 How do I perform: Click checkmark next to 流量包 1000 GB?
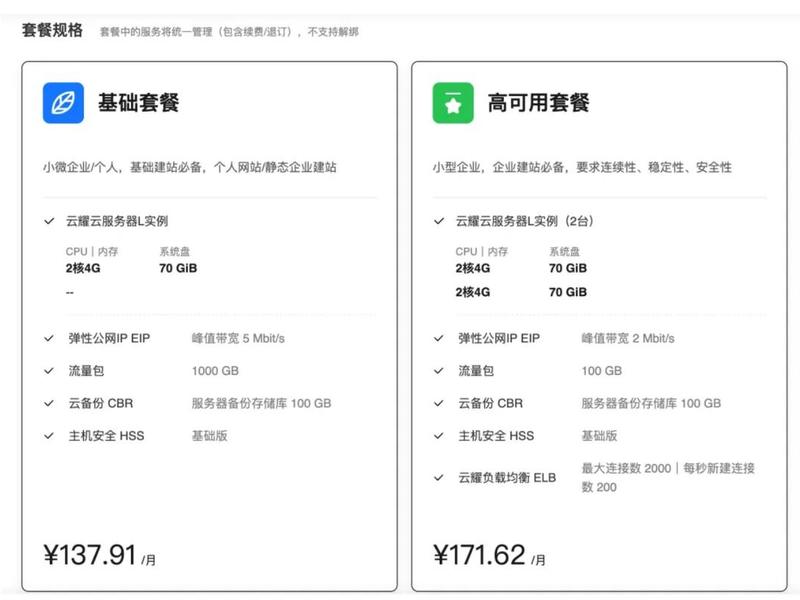49,371
